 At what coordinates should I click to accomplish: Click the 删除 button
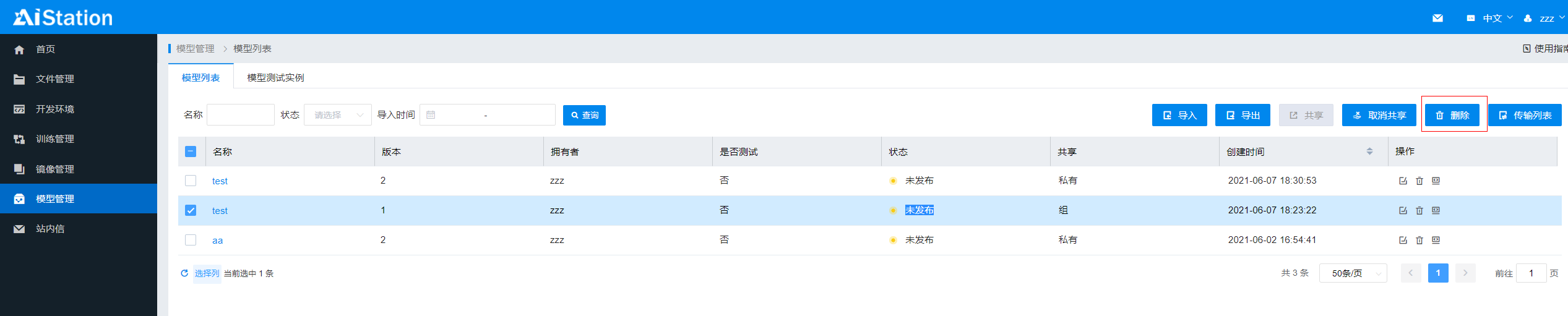pos(1452,115)
